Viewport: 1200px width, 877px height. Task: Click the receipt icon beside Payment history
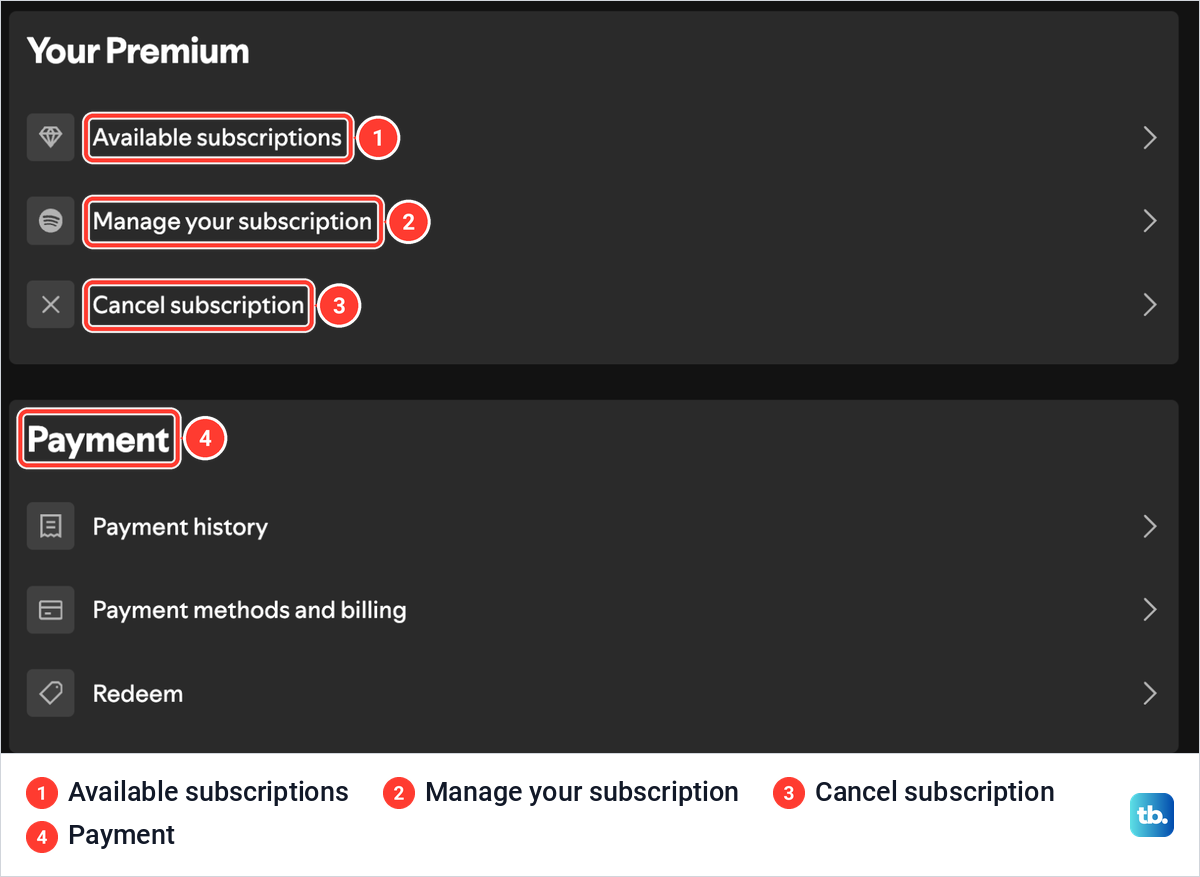pyautogui.click(x=51, y=526)
